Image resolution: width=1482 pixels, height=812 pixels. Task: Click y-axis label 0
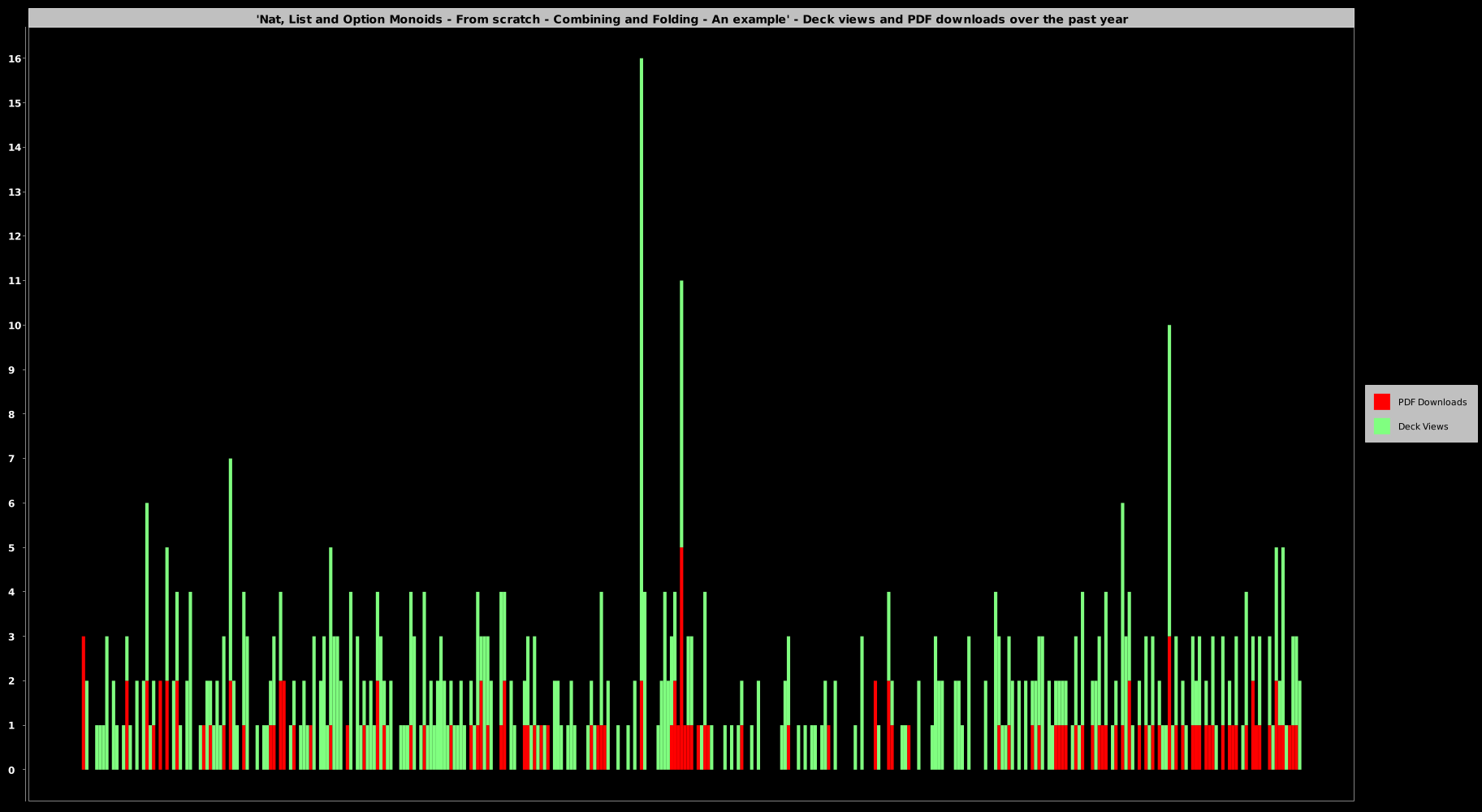[x=11, y=770]
